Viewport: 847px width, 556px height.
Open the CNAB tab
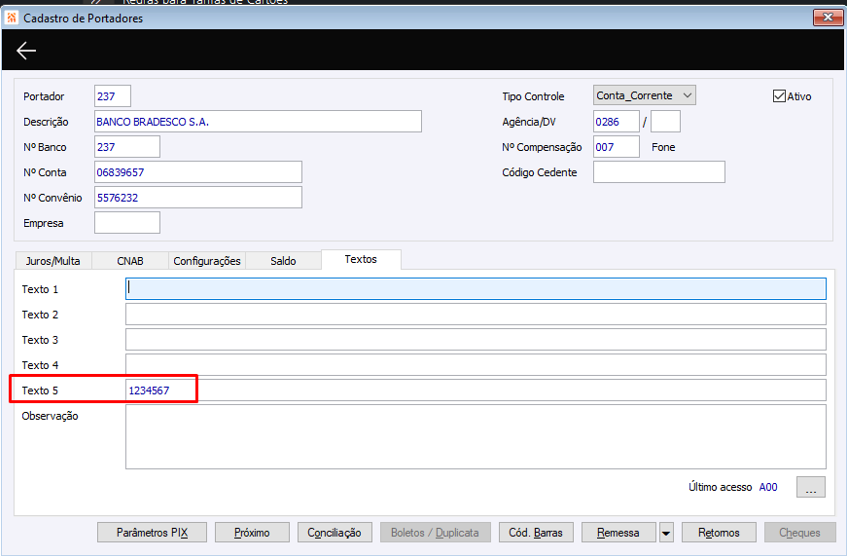[x=130, y=261]
